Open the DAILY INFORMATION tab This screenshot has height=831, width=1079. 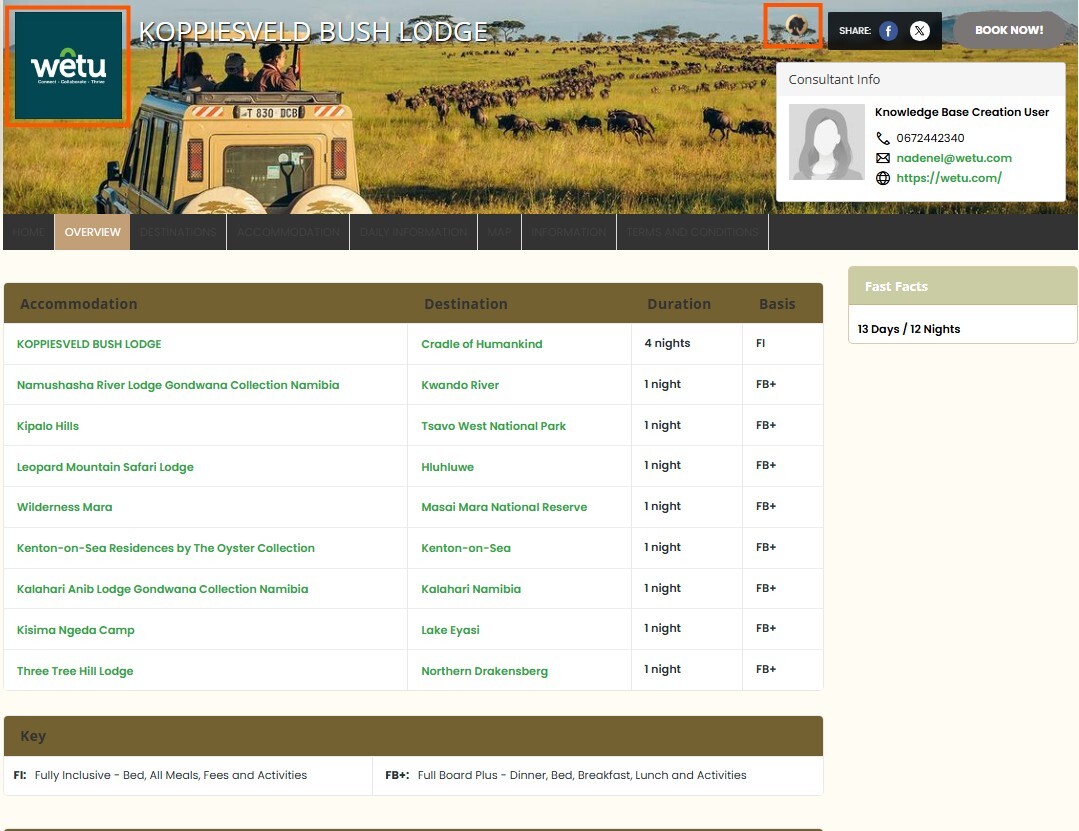click(414, 232)
